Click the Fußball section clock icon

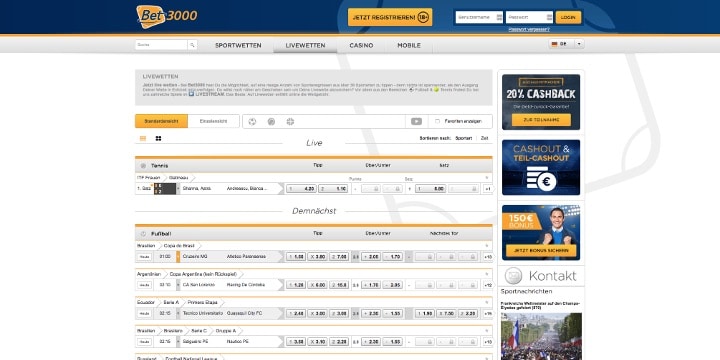click(143, 234)
